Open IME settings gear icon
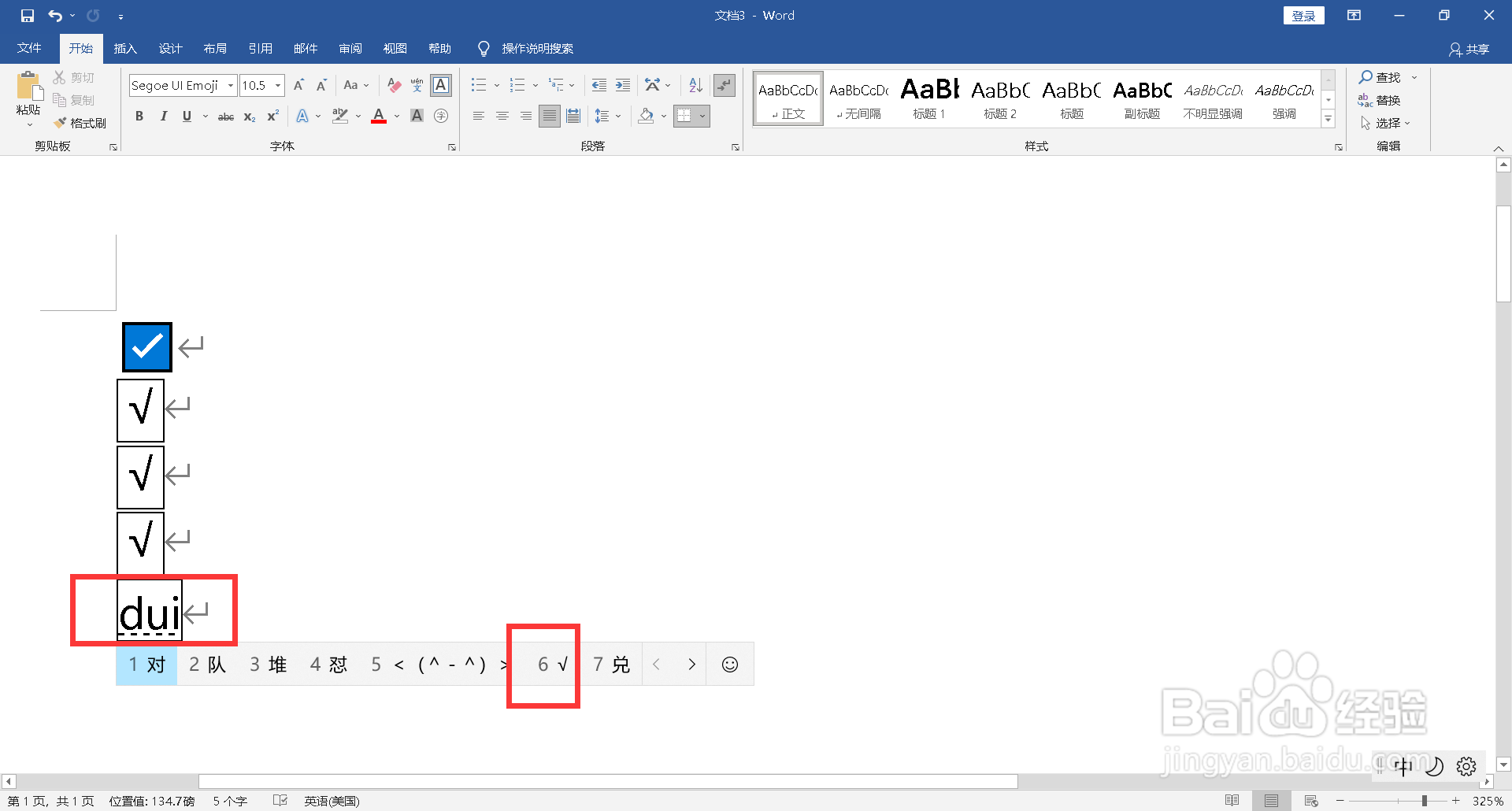The image size is (1512, 811). point(1466,766)
